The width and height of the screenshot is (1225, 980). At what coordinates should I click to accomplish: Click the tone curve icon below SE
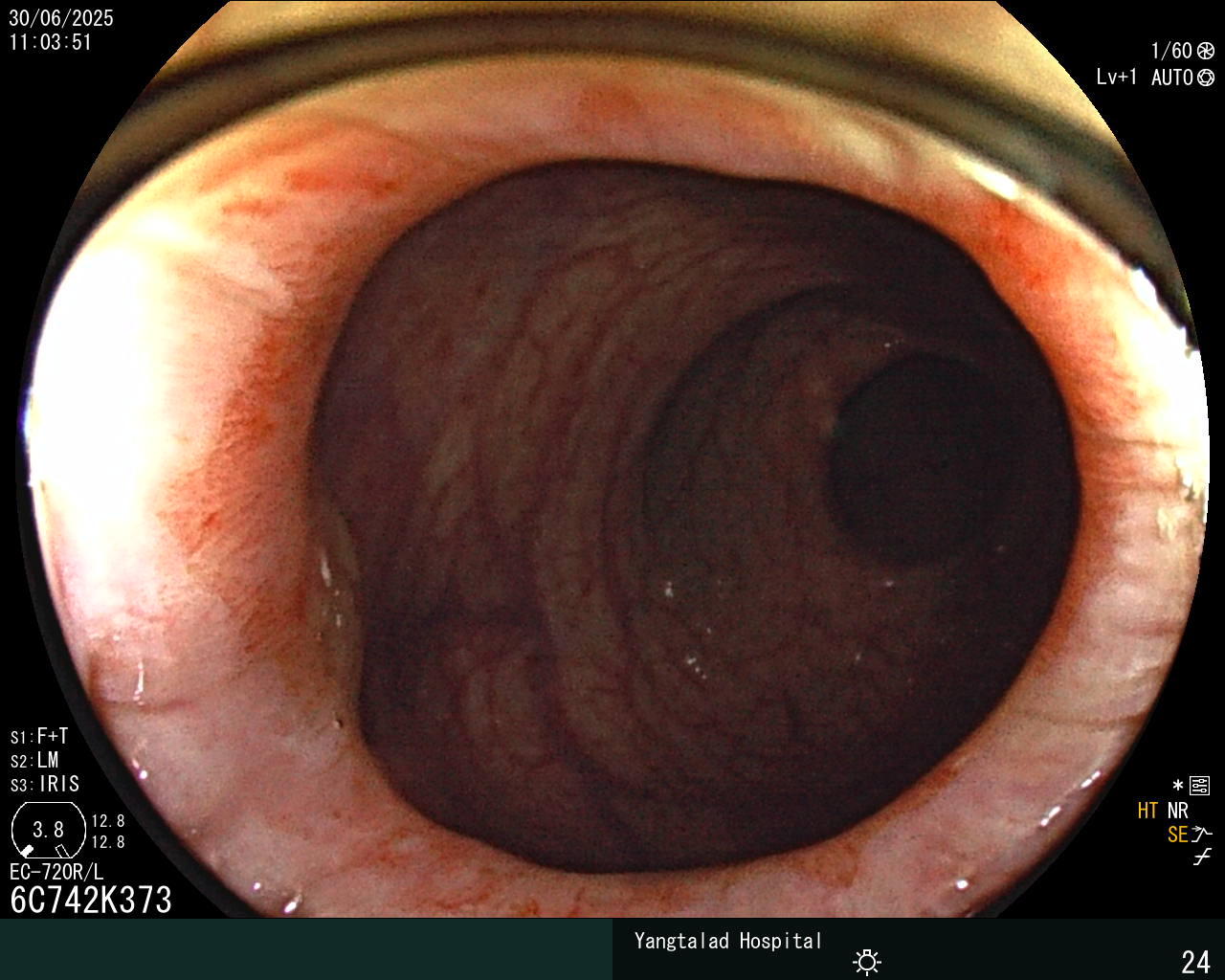1202,857
